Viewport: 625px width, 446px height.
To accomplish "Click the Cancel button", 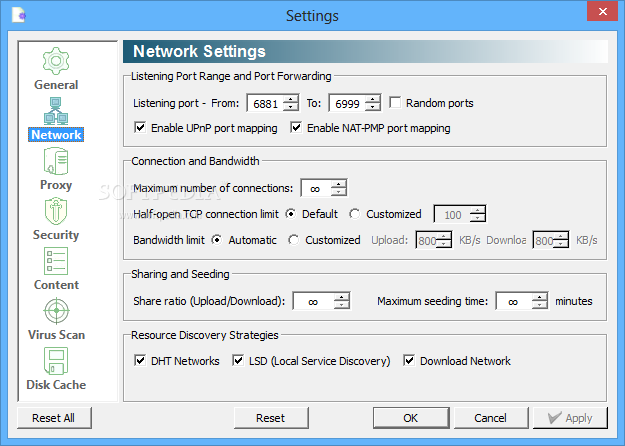I will (x=491, y=418).
